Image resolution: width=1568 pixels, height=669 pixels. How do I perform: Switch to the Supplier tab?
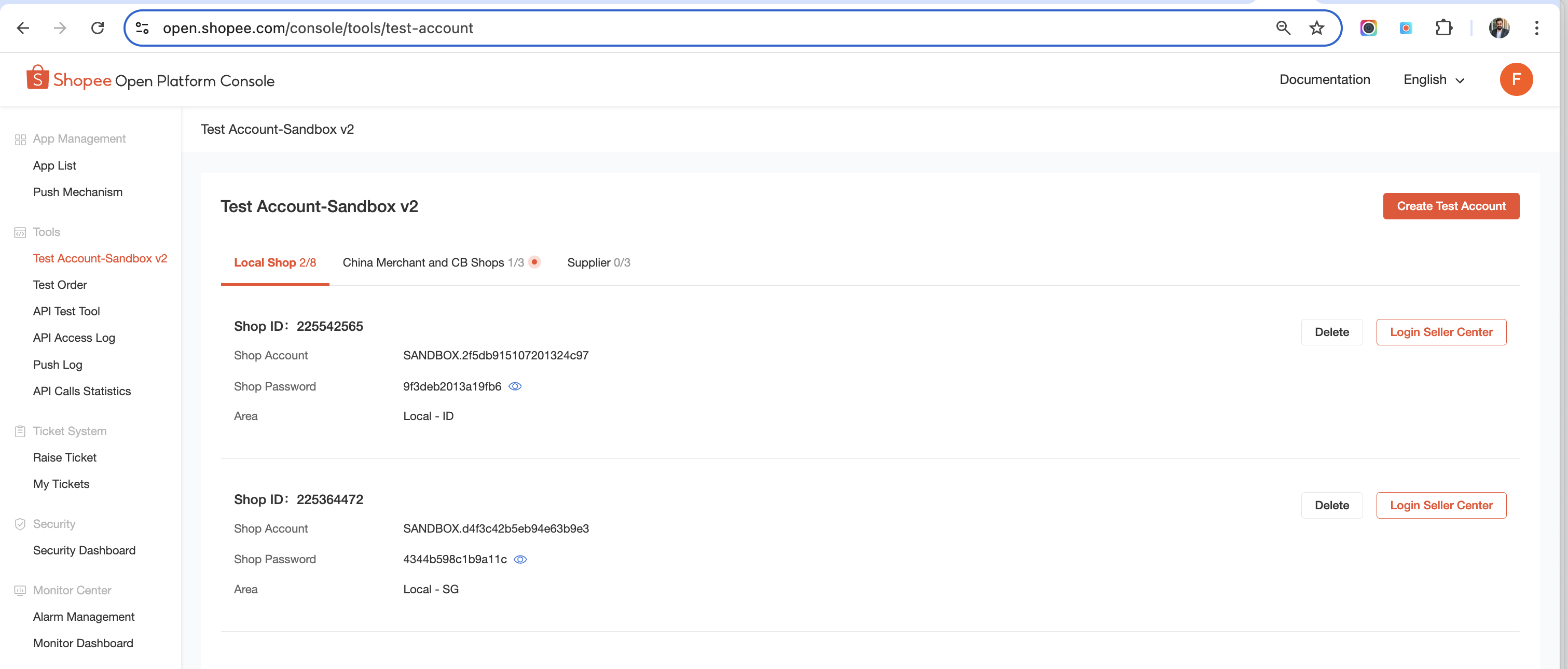point(598,263)
